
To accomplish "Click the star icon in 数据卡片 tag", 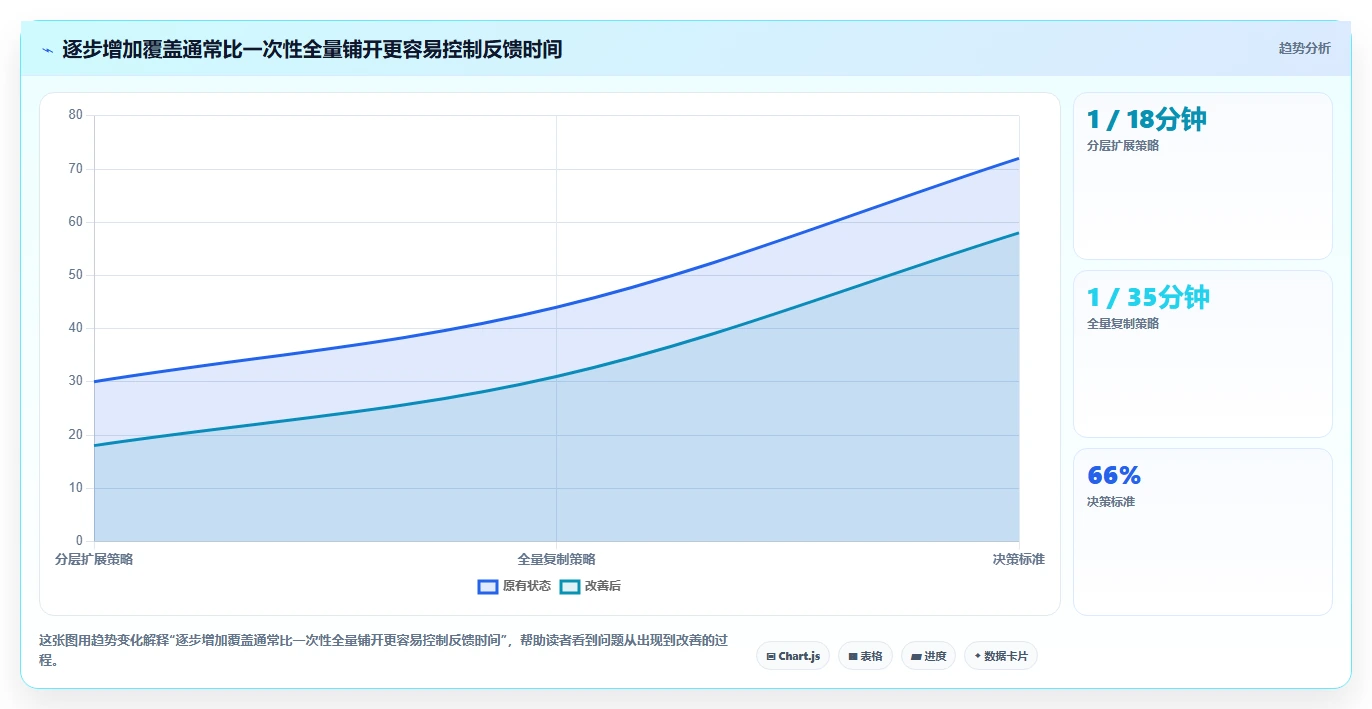I will click(978, 656).
